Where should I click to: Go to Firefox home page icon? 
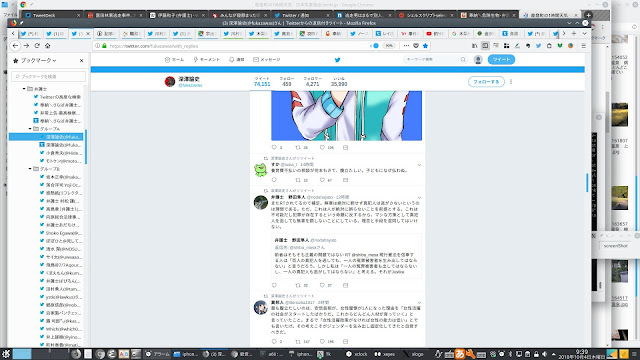point(48,46)
